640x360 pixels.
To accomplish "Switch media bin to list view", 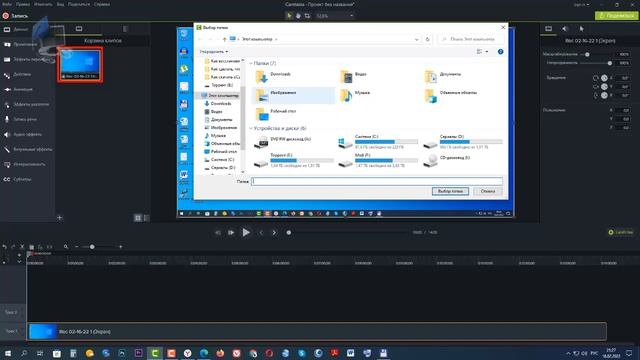I will 146,218.
